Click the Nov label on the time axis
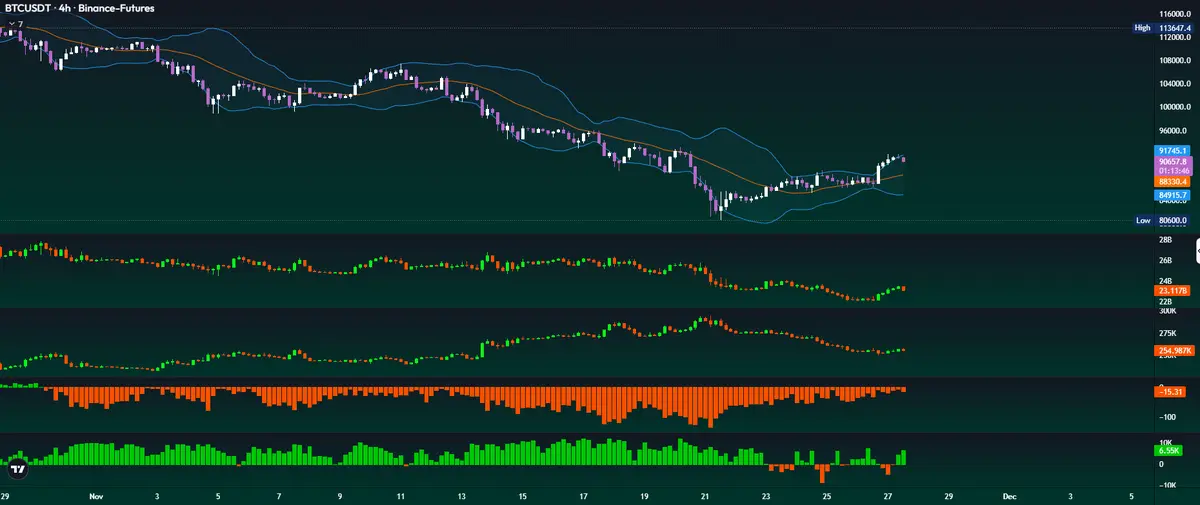This screenshot has height=505, width=1200. coord(96,495)
